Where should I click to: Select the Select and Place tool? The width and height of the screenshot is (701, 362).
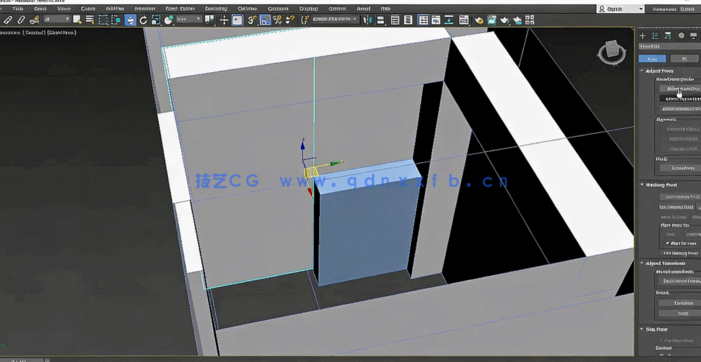[x=169, y=20]
